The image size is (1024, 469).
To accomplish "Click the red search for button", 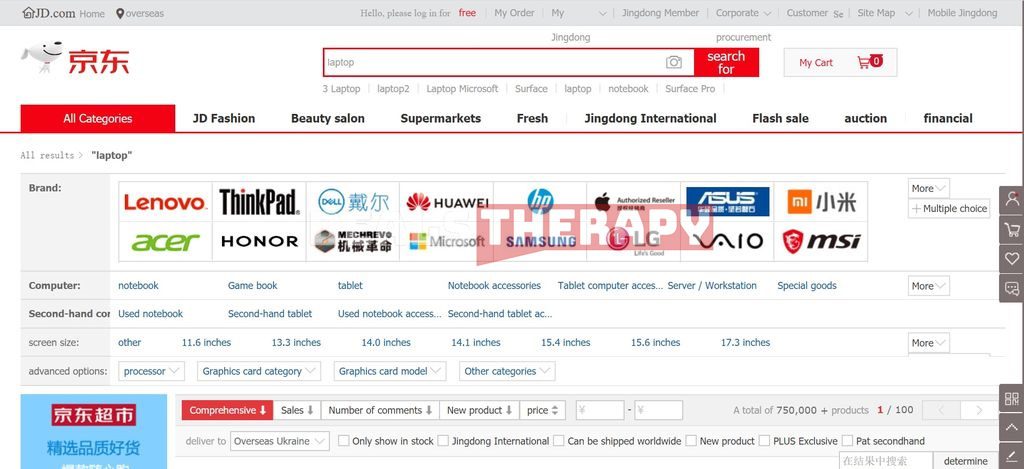I will pos(726,62).
